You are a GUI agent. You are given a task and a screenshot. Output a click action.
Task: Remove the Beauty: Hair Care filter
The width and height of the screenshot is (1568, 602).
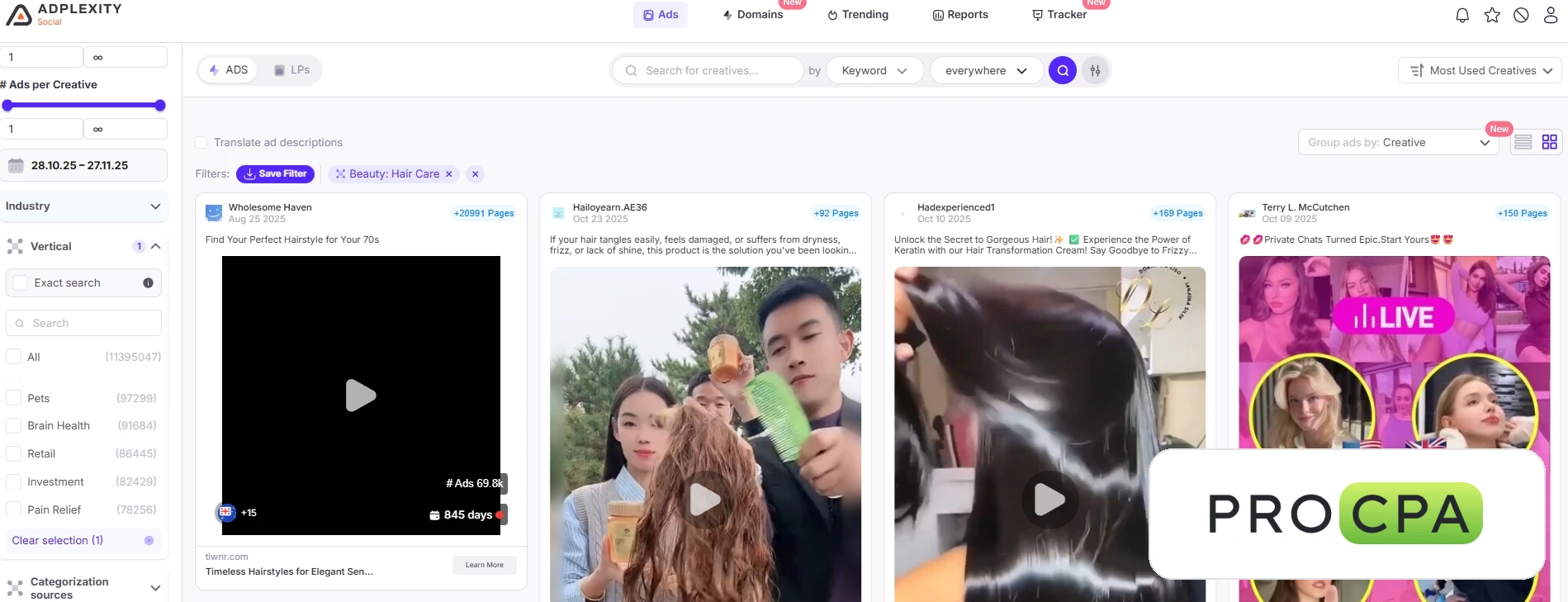coord(449,174)
